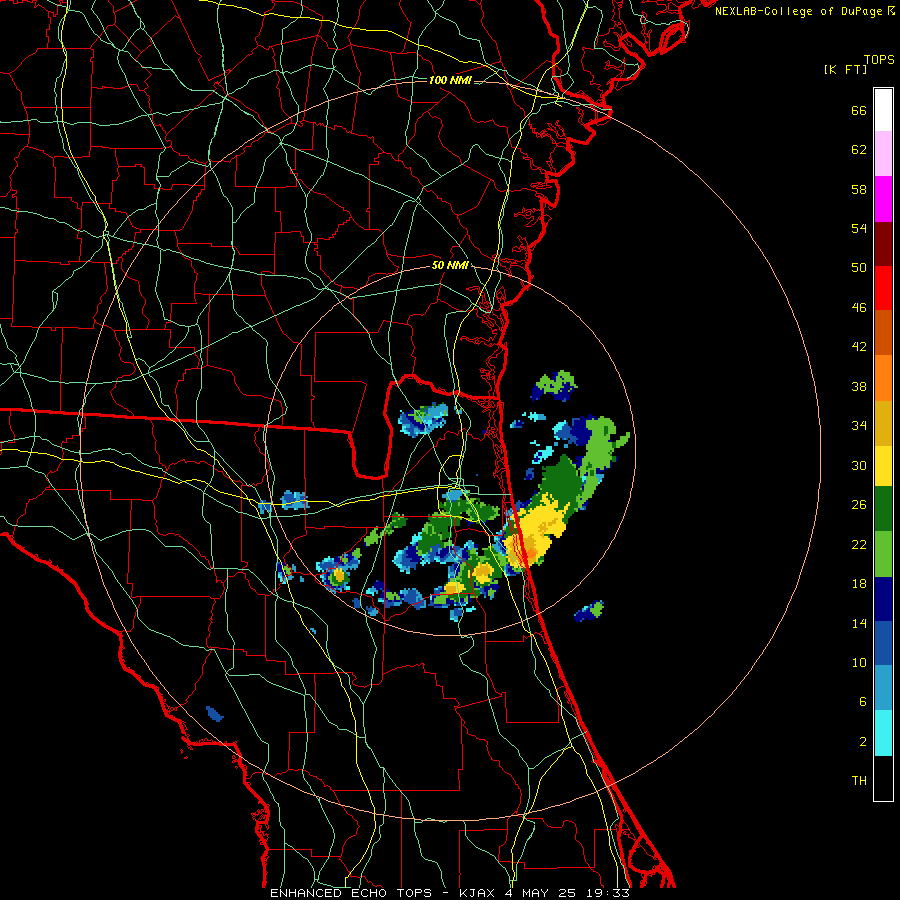Pick the navy blue legend band
Image resolution: width=900 pixels, height=900 pixels.
[883, 599]
